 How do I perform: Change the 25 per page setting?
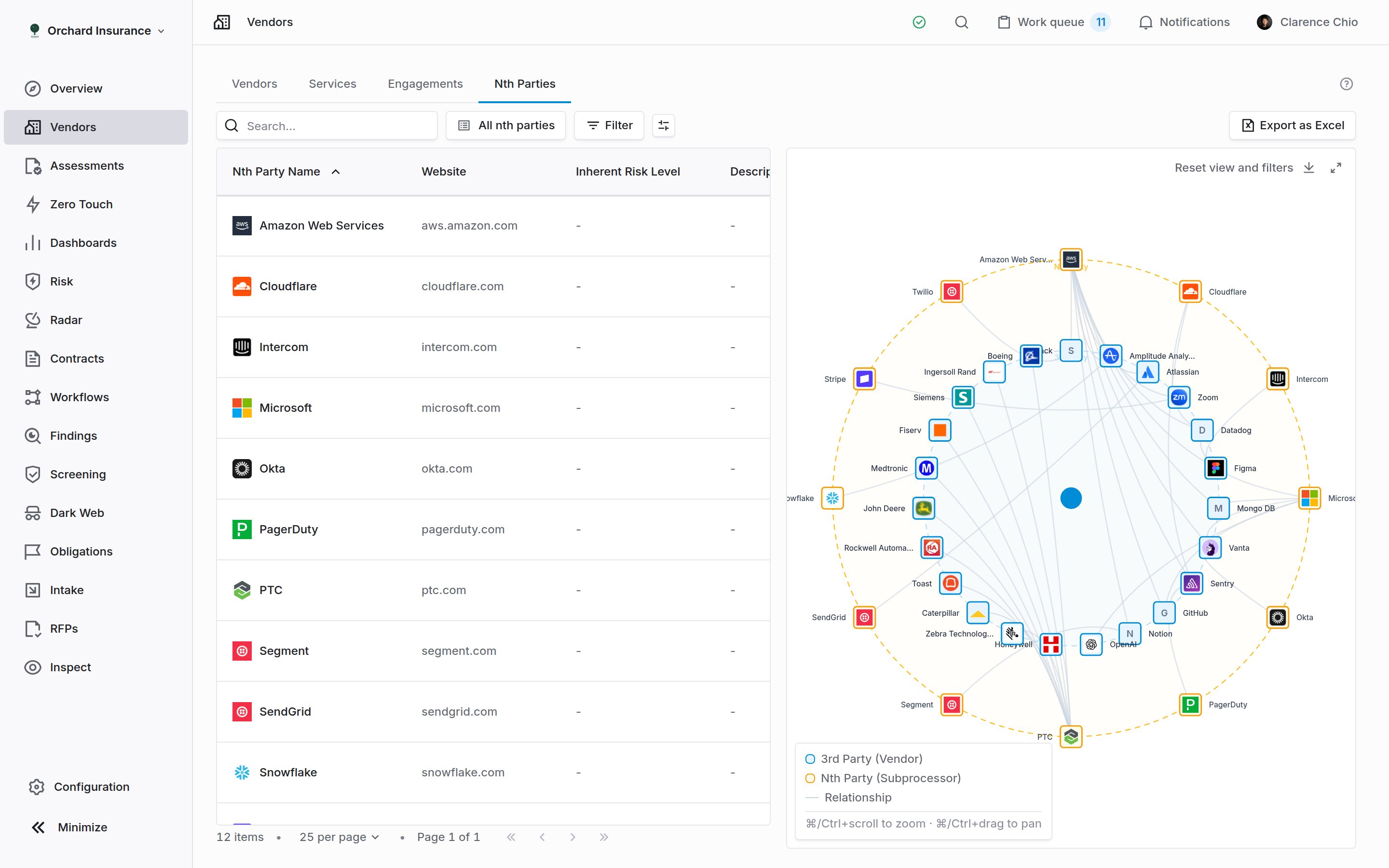pyautogui.click(x=339, y=837)
